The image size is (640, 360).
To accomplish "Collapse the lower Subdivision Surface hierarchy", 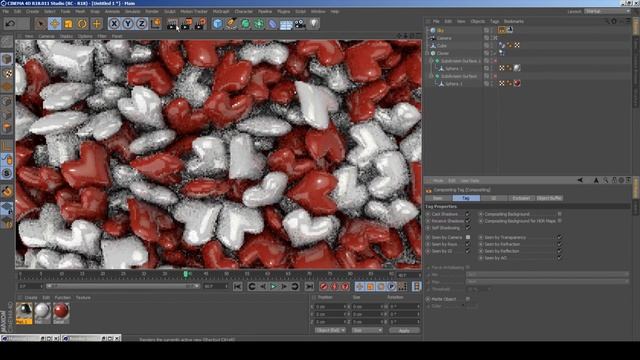I will (x=431, y=76).
